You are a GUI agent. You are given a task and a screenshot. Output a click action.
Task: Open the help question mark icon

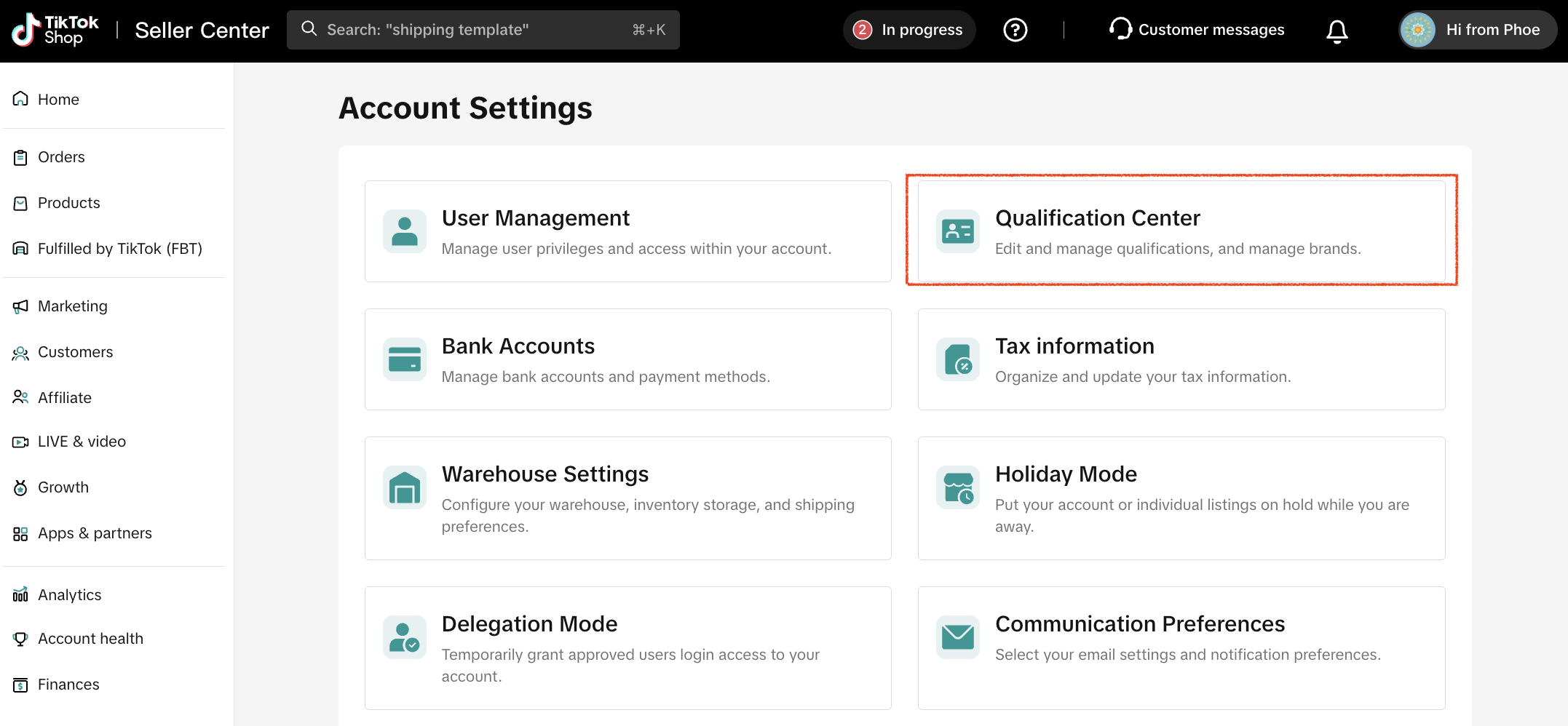pos(1015,30)
